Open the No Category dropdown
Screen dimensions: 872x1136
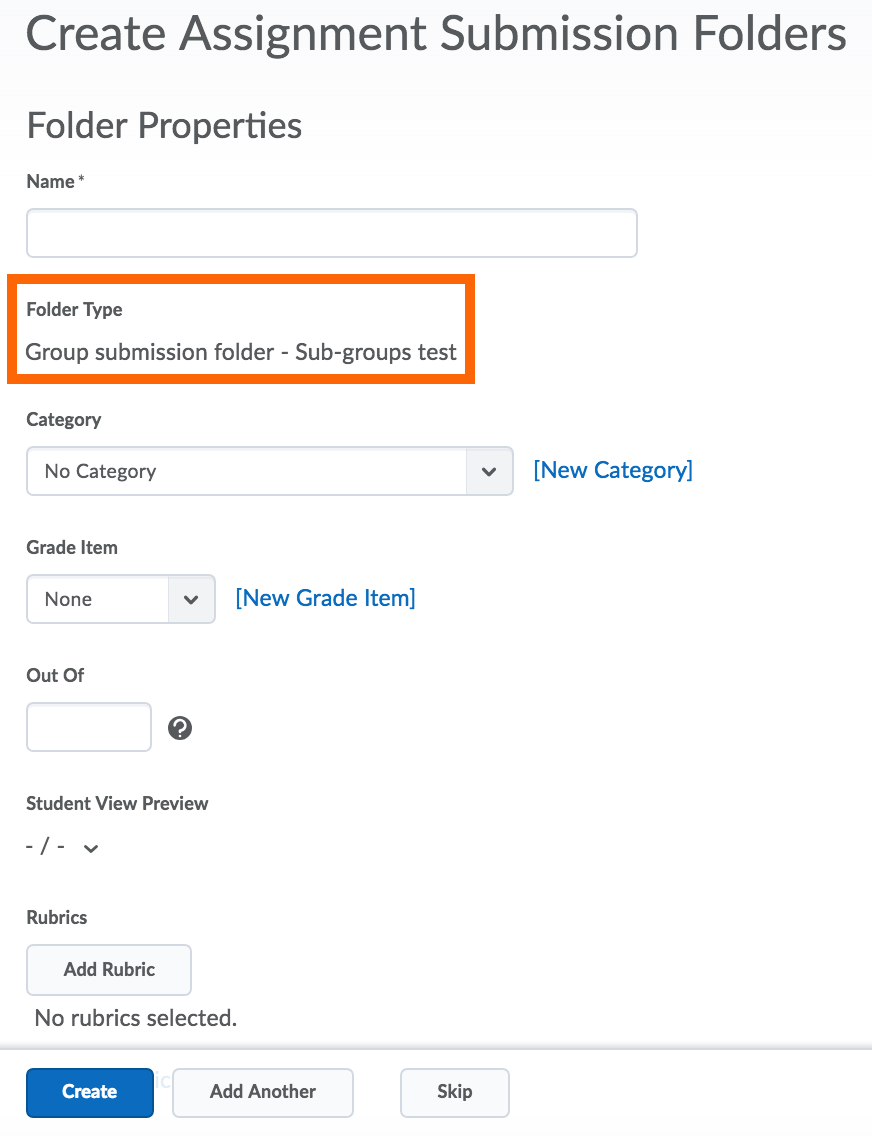pos(269,471)
